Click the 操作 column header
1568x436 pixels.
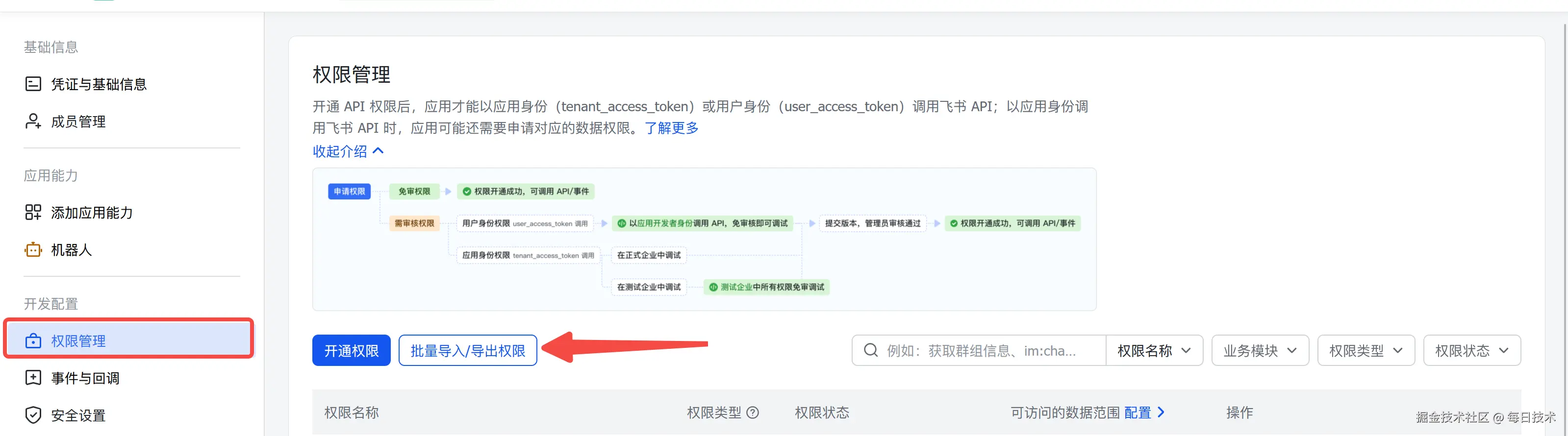point(1239,413)
